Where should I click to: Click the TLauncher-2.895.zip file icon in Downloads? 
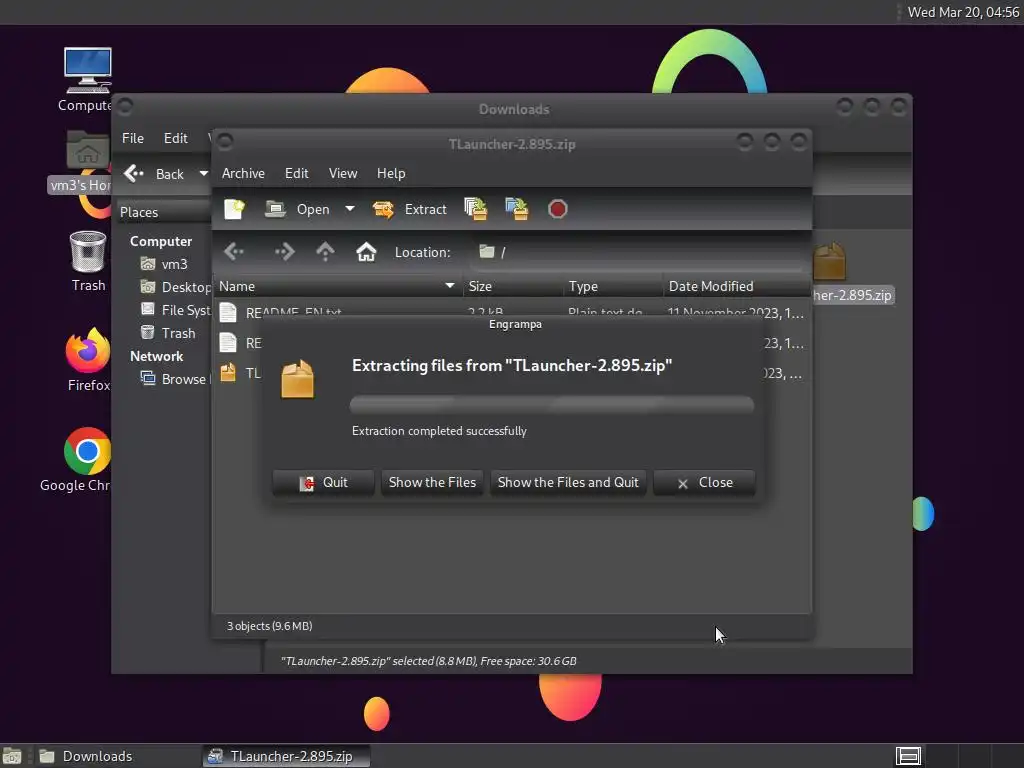coord(830,261)
